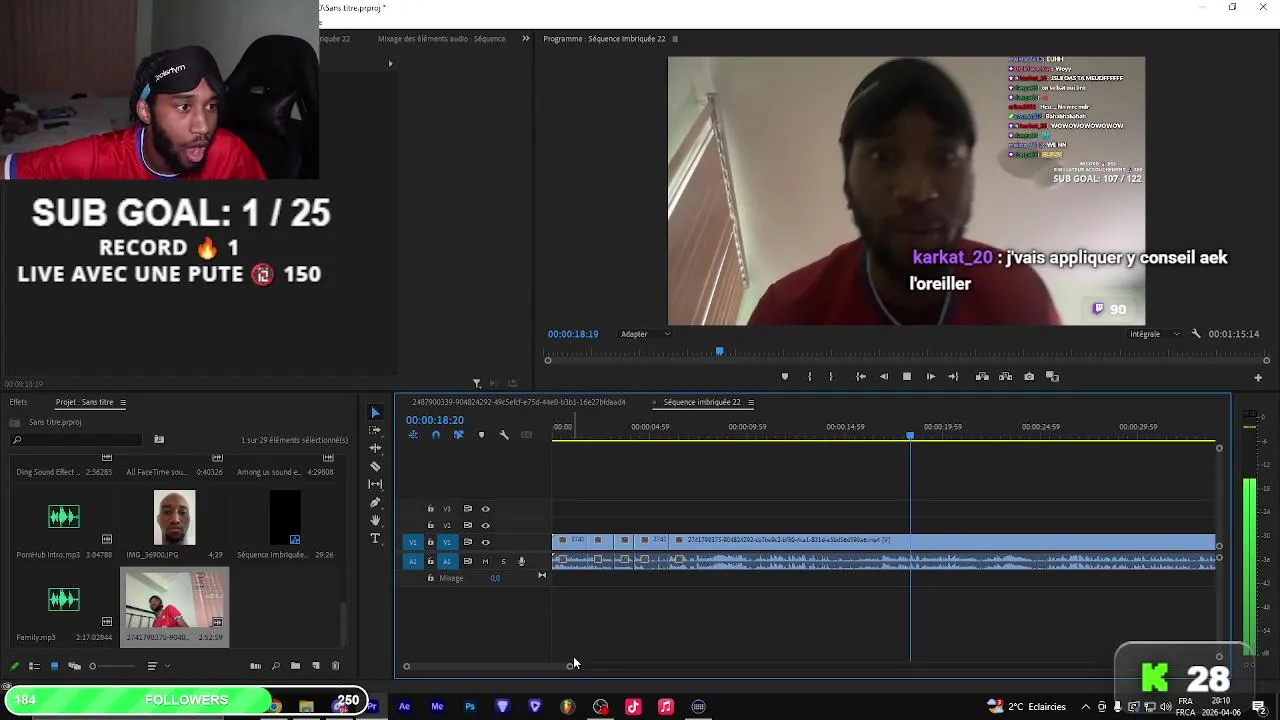Click the Lift button
This screenshot has width=1280, height=720.
pos(982,377)
